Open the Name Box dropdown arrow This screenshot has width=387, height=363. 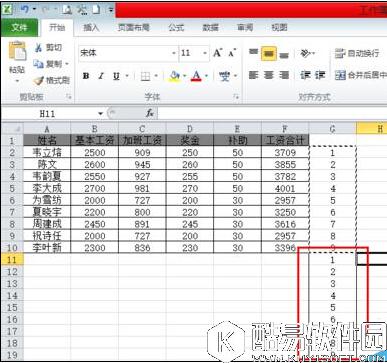pyautogui.click(x=100, y=114)
